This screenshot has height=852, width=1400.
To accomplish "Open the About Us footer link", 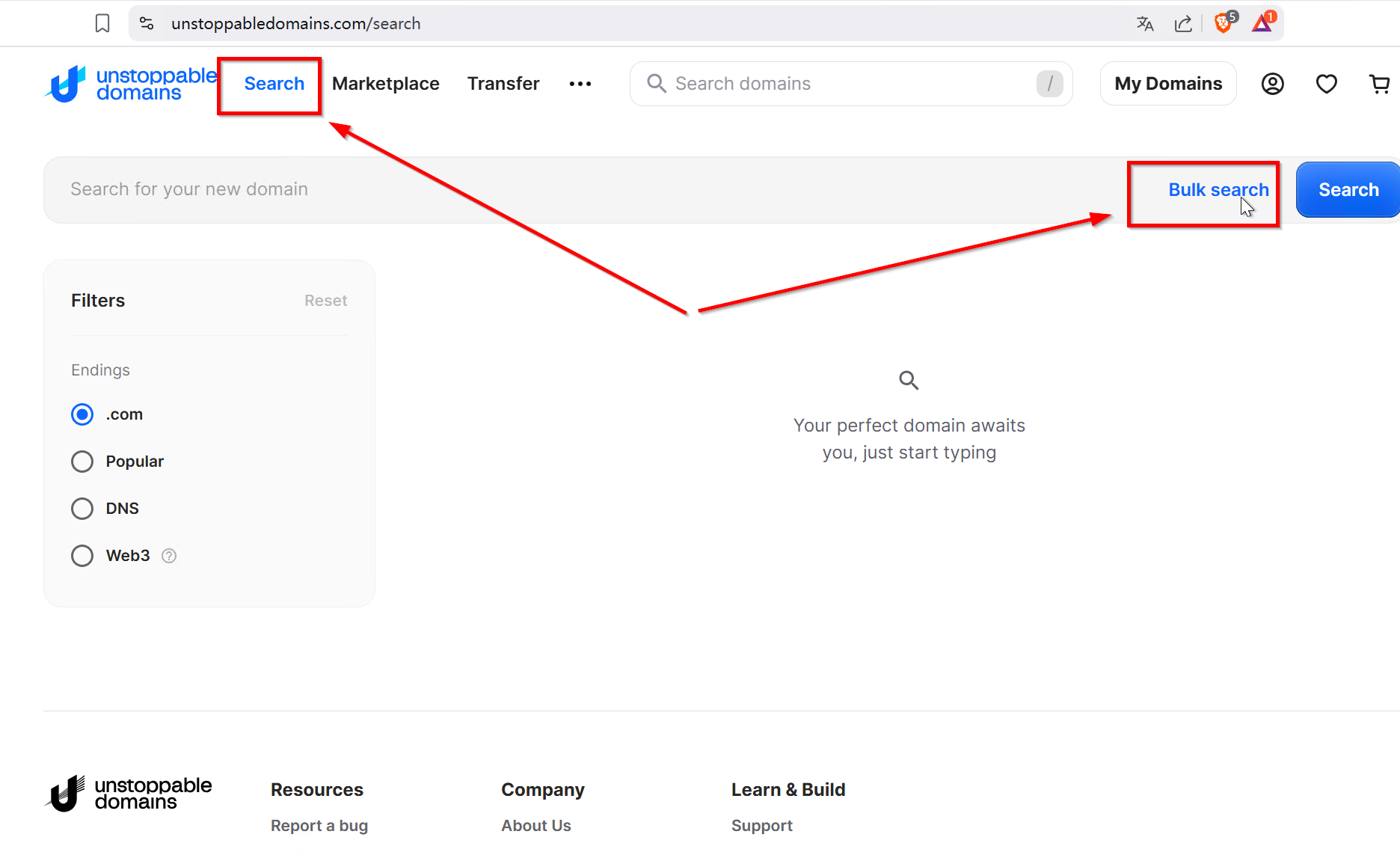I will (536, 826).
